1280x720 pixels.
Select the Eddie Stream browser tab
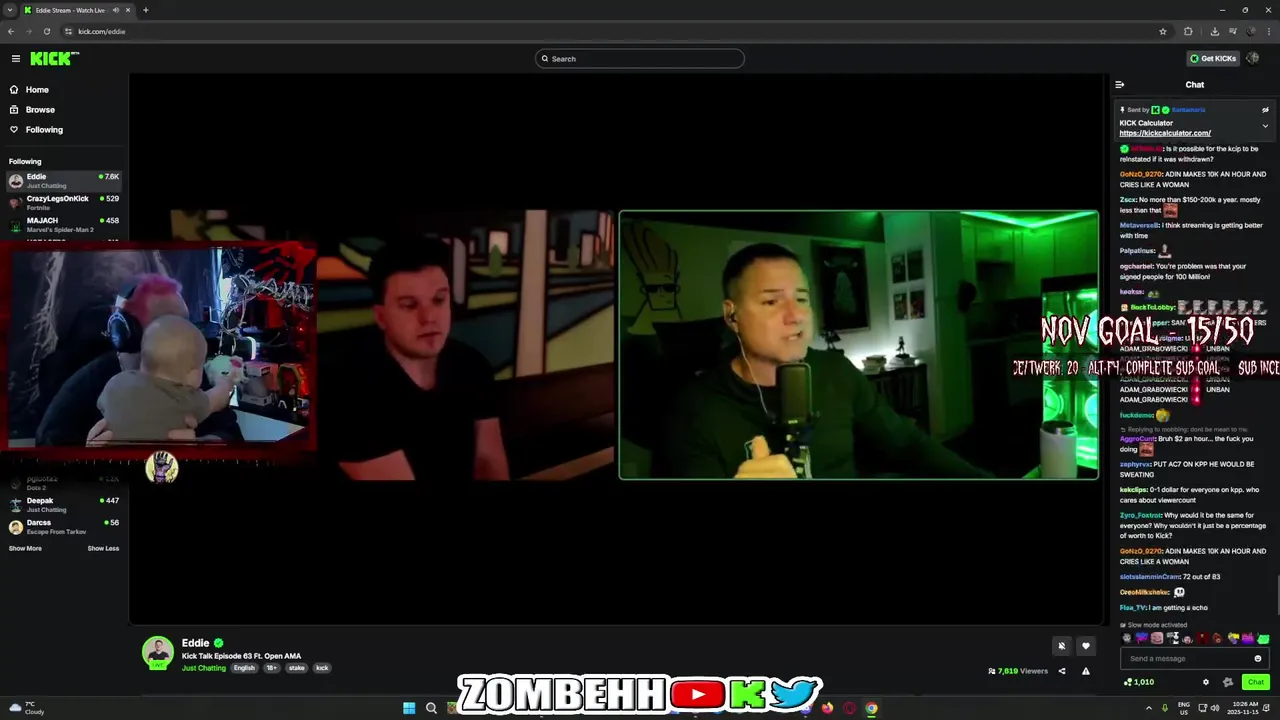tap(78, 10)
